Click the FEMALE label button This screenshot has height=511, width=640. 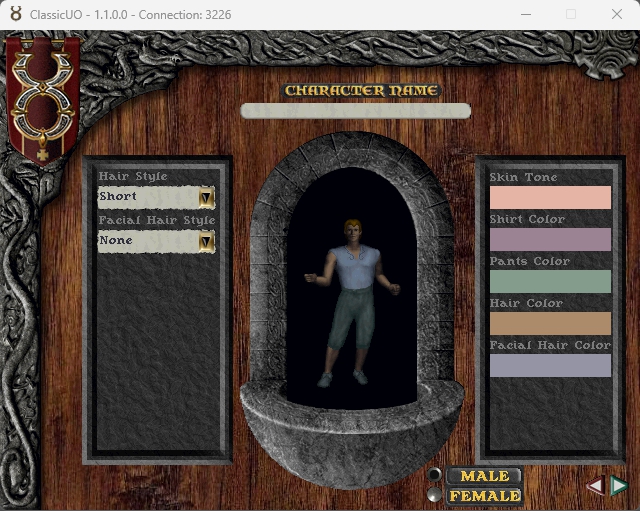[485, 495]
